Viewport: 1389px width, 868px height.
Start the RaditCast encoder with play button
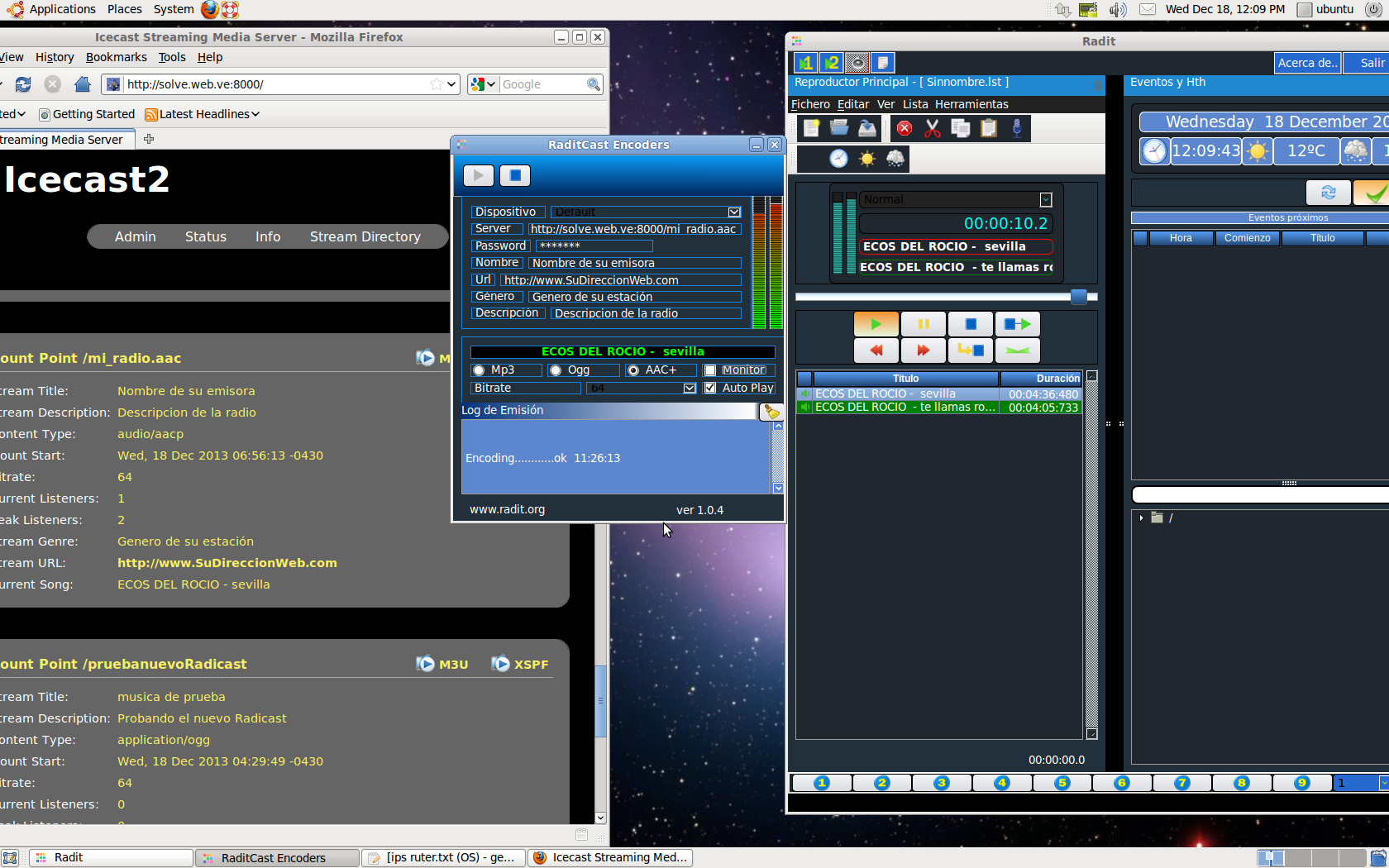(478, 175)
